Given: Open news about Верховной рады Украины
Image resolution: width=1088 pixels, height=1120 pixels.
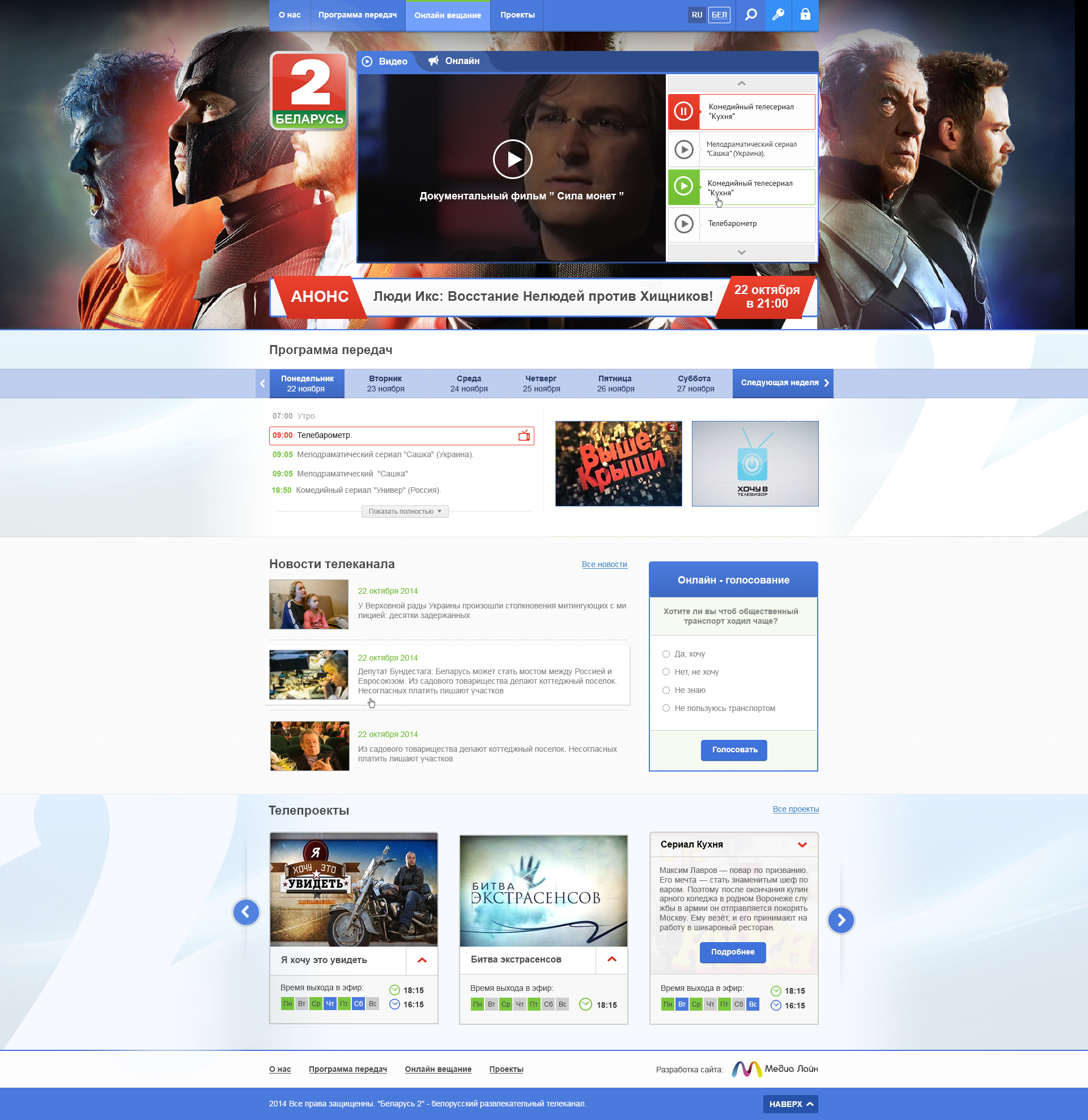Looking at the screenshot, I should tap(492, 610).
